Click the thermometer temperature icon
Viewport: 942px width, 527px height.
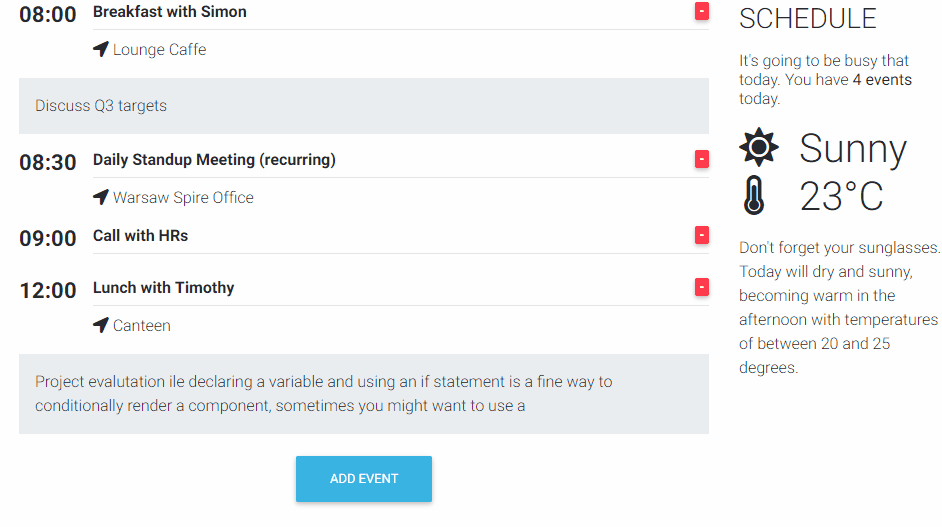tap(754, 195)
